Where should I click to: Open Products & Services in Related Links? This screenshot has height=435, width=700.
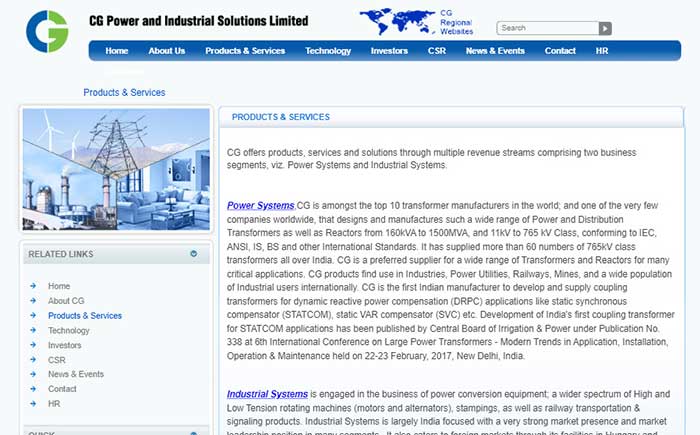pyautogui.click(x=85, y=315)
